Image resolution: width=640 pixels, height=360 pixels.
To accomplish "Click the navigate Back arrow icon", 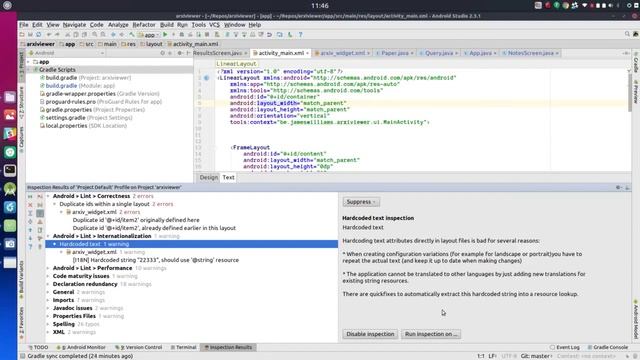I will point(113,35).
